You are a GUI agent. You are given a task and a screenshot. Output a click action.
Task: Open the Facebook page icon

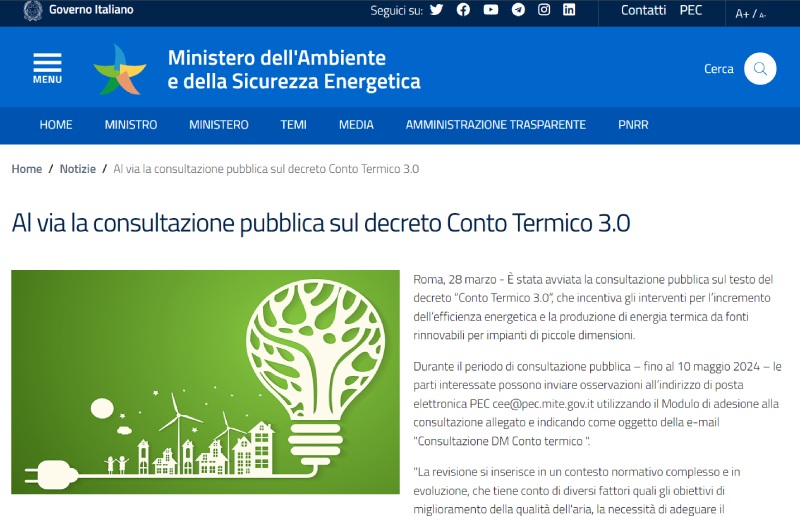pyautogui.click(x=463, y=10)
